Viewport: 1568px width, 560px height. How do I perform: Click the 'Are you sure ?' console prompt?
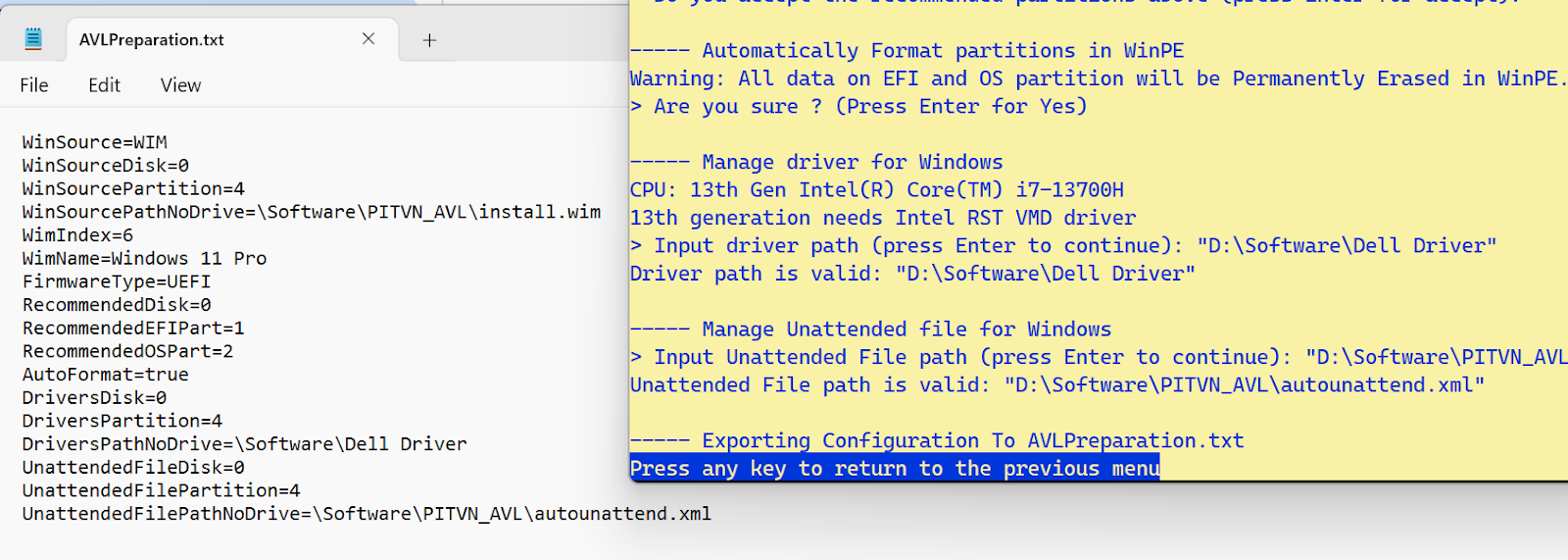click(859, 107)
